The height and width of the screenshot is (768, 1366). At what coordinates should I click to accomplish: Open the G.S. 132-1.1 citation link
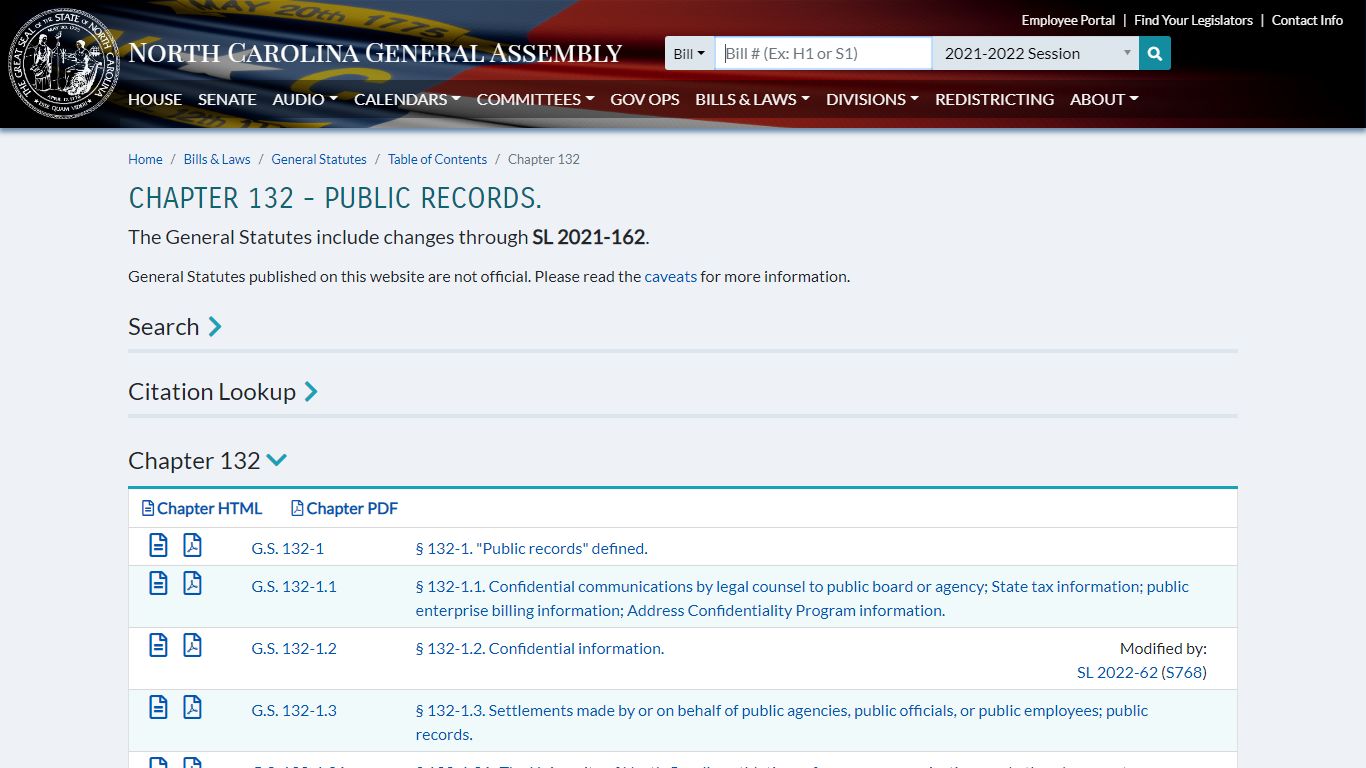pyautogui.click(x=294, y=586)
